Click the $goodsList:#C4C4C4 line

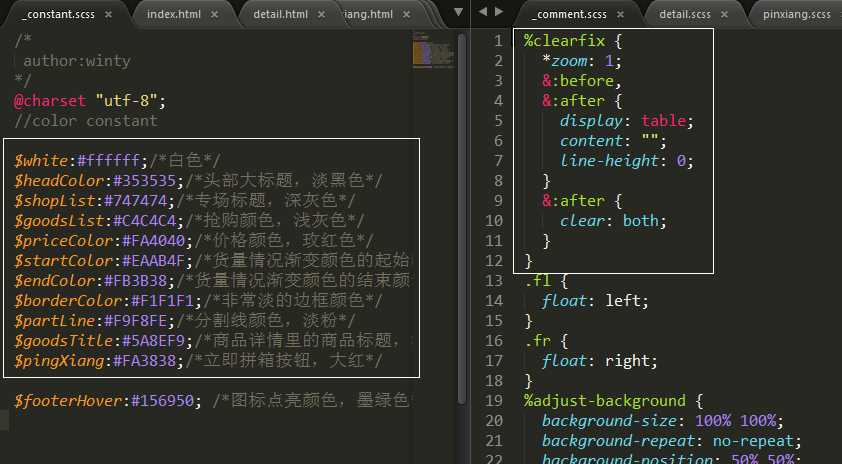pyautogui.click(x=189, y=220)
